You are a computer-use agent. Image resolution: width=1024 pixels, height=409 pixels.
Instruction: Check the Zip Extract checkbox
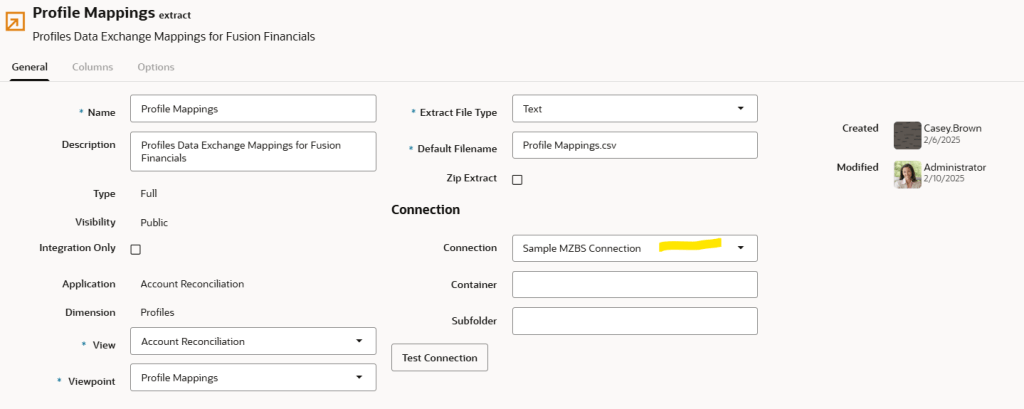[x=517, y=180]
